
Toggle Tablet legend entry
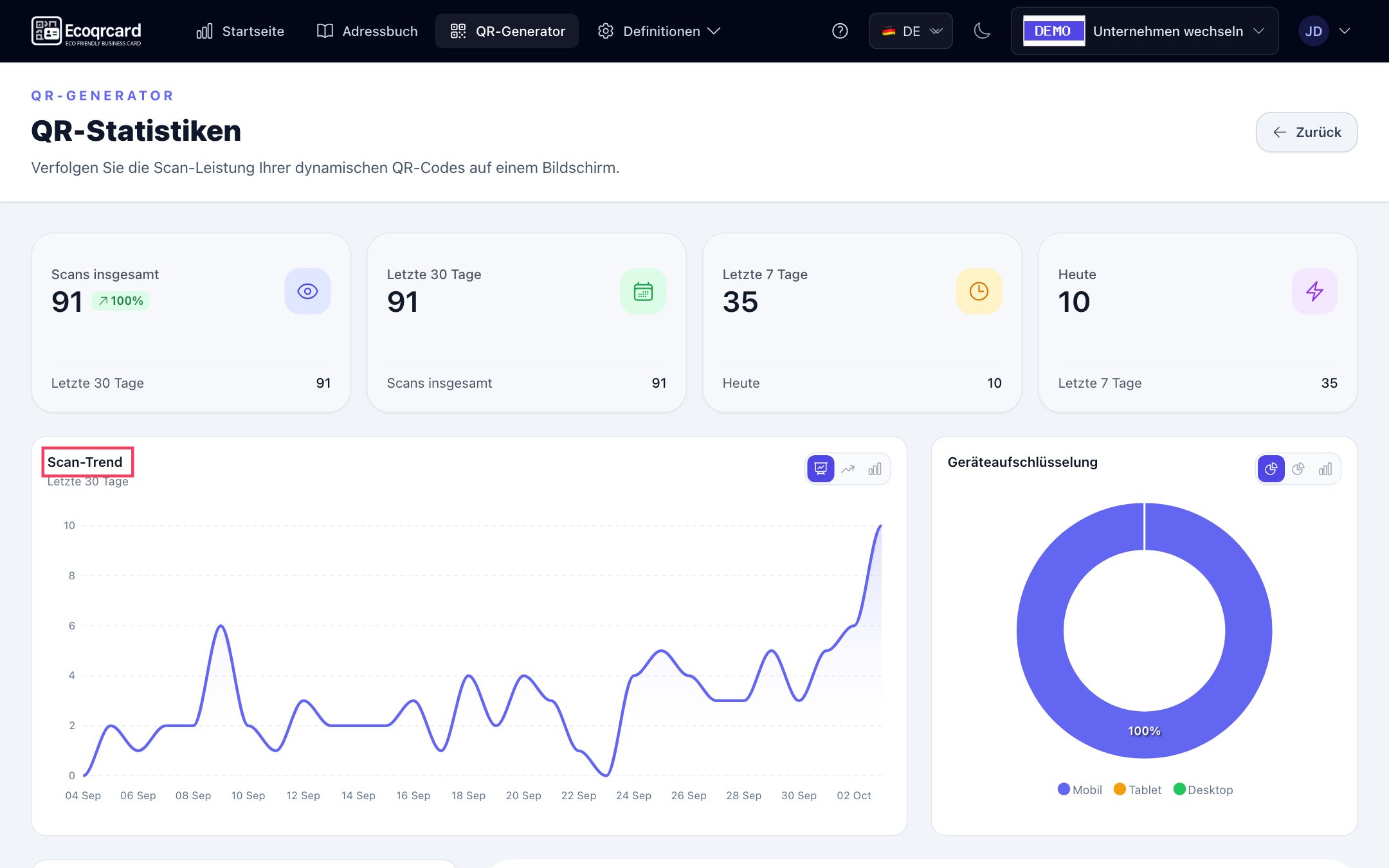[1138, 790]
